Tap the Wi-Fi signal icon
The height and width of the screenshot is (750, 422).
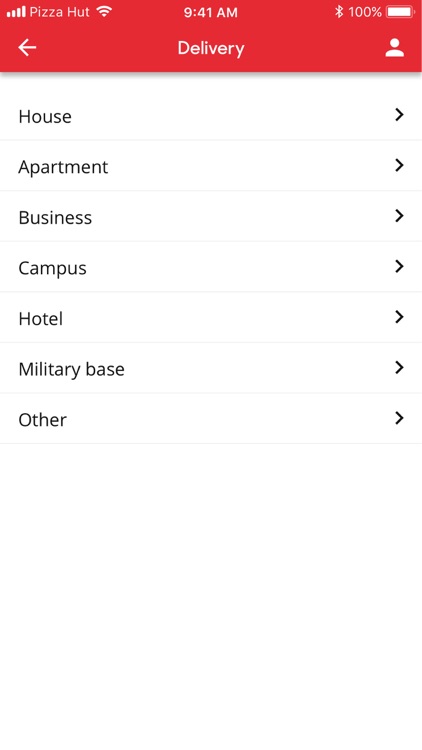point(104,11)
